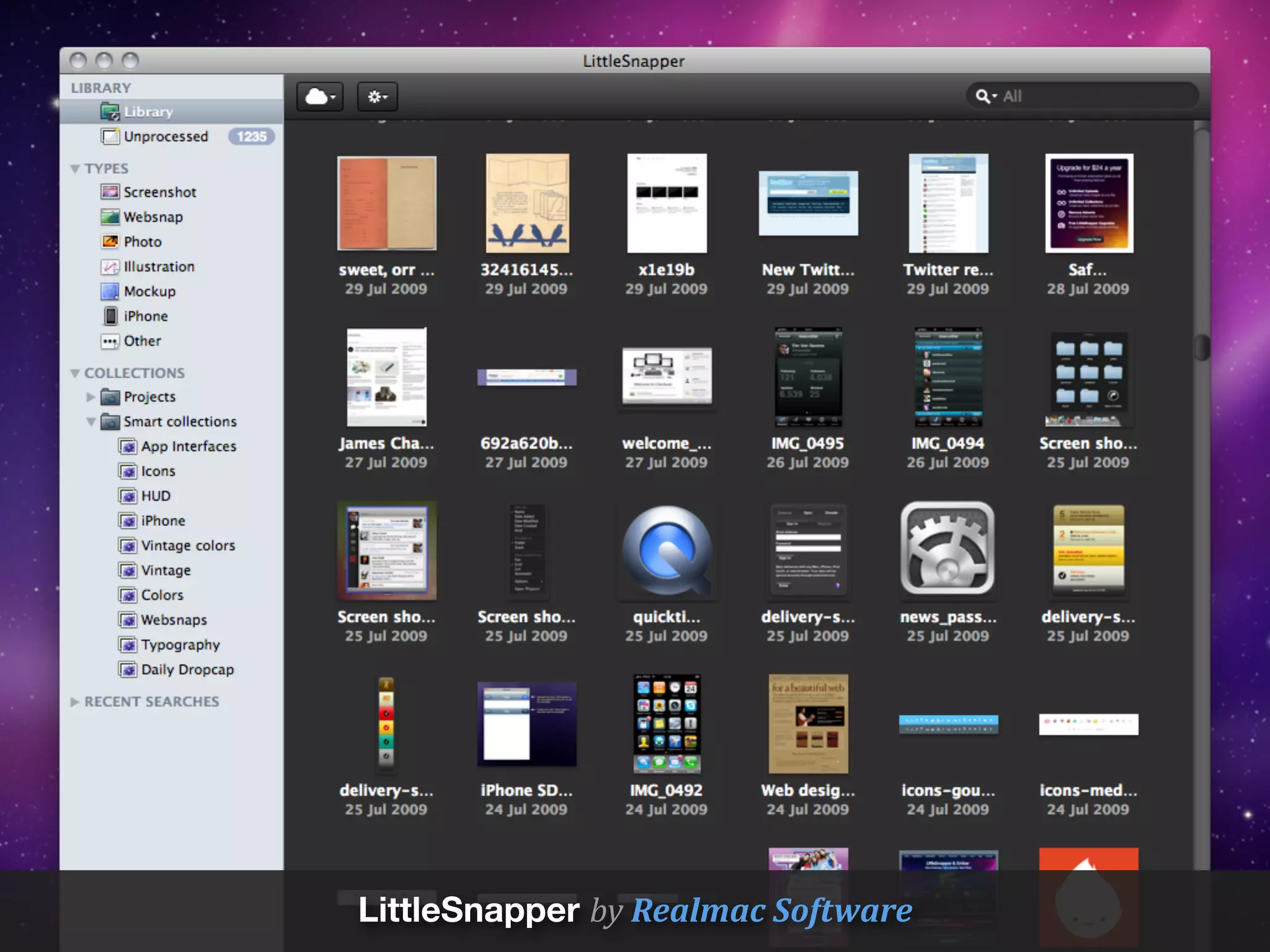
Task: Select the Illustration type icon
Action: [110, 267]
